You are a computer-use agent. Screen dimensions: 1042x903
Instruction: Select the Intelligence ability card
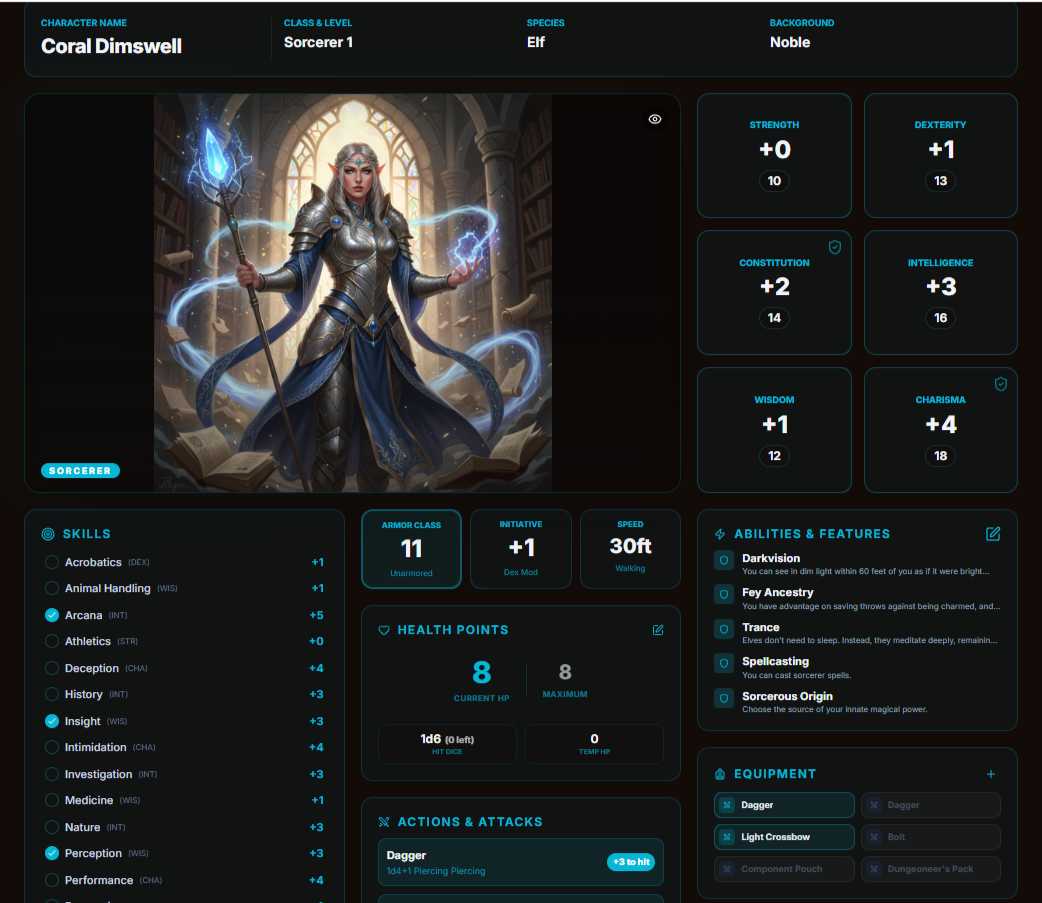(940, 292)
